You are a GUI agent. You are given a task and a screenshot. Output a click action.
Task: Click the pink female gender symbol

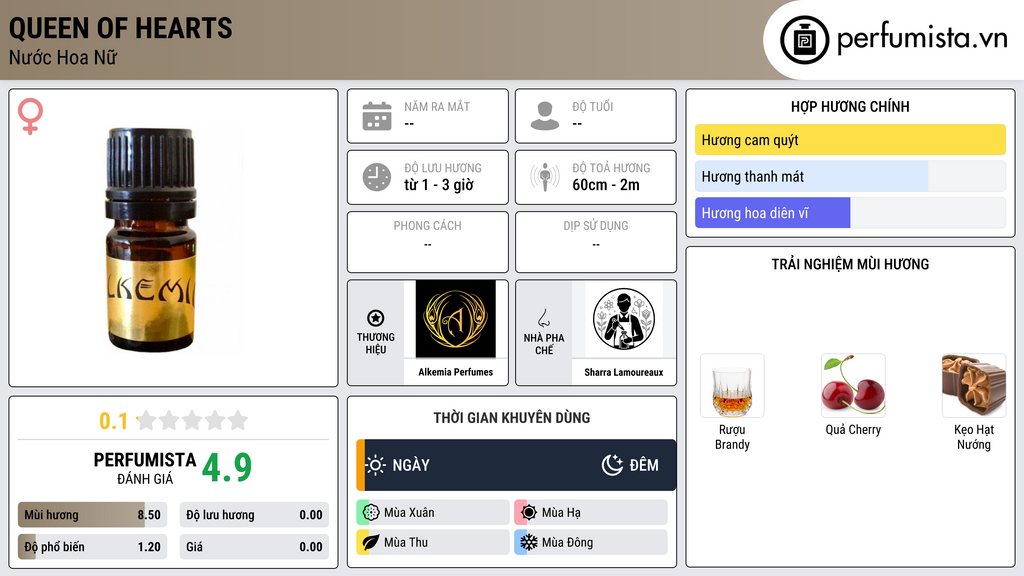click(30, 116)
